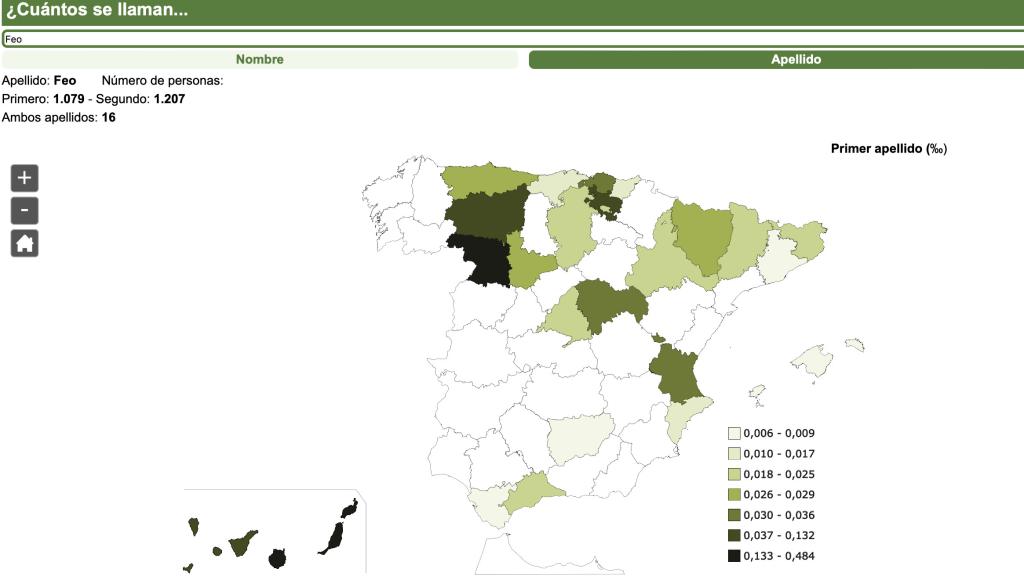
Task: Select the Girona province in the northeast
Action: [x=805, y=240]
